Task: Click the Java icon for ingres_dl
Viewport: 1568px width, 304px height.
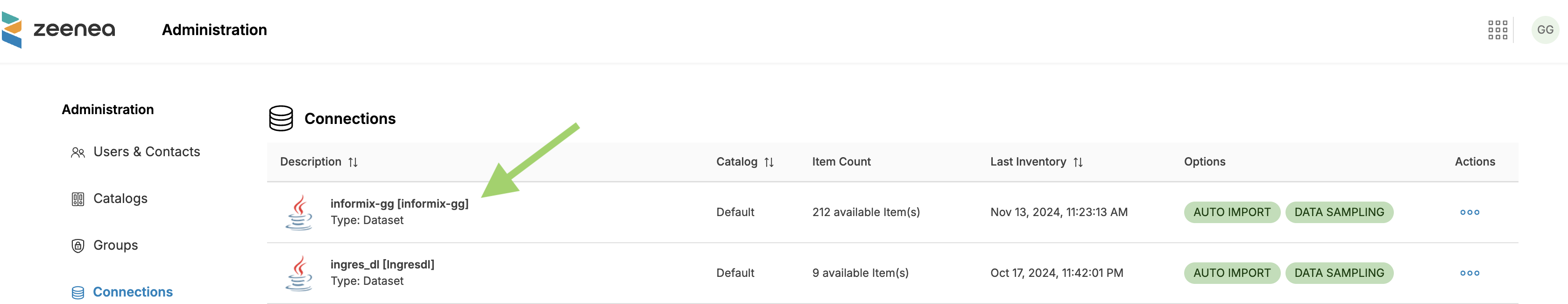Action: click(x=299, y=273)
